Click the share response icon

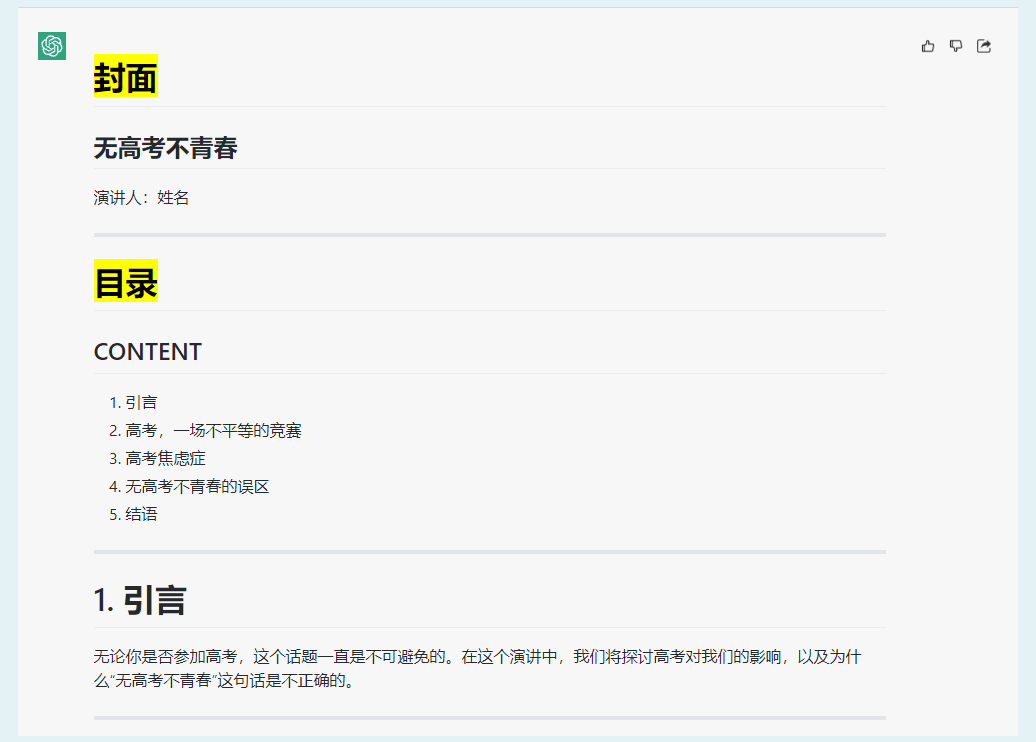point(984,46)
